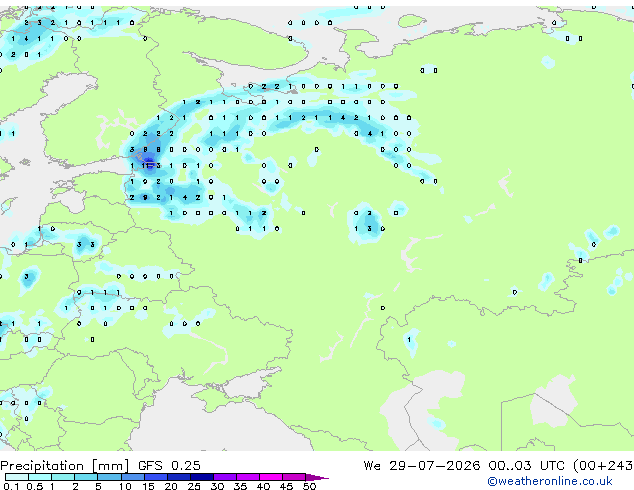The image size is (634, 490).
Task: Pick the purple legend swatch between 30 and 35
Action: (224, 477)
